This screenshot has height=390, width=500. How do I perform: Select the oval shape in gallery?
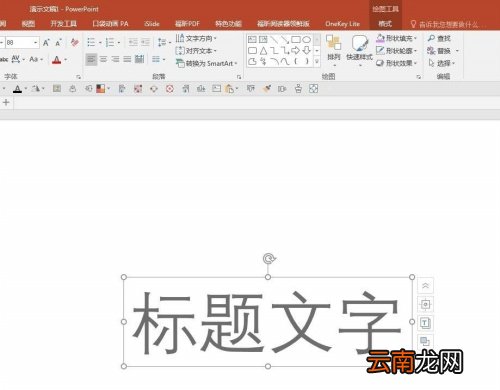click(306, 40)
